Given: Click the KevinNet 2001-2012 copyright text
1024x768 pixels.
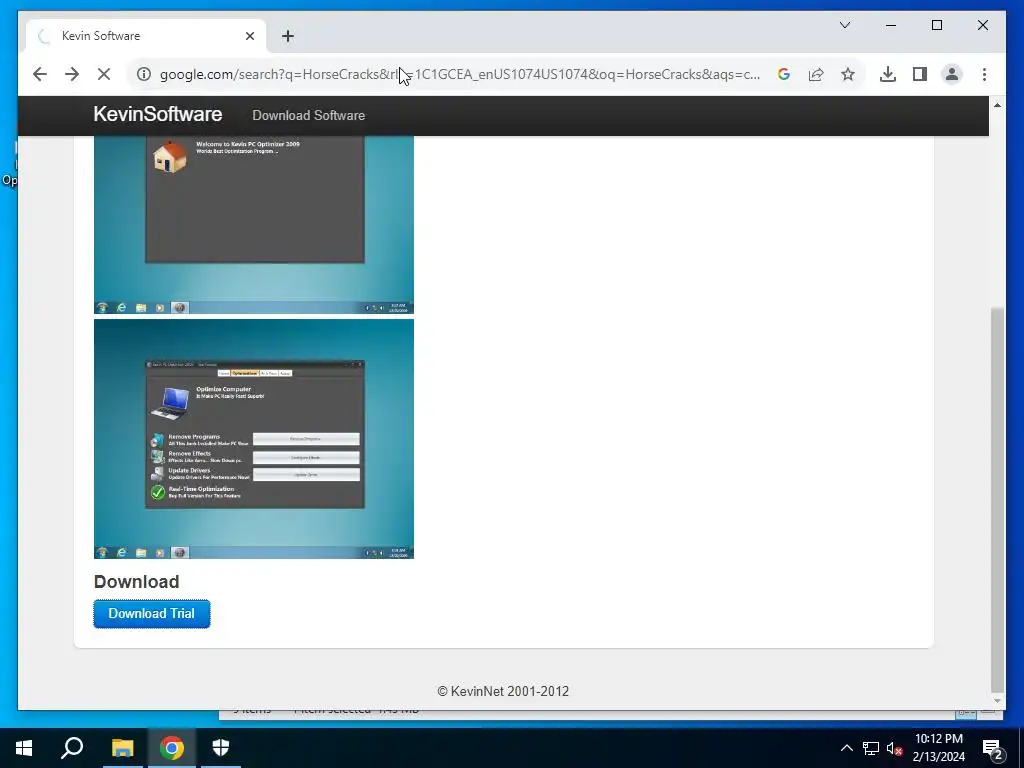Looking at the screenshot, I should click(503, 692).
